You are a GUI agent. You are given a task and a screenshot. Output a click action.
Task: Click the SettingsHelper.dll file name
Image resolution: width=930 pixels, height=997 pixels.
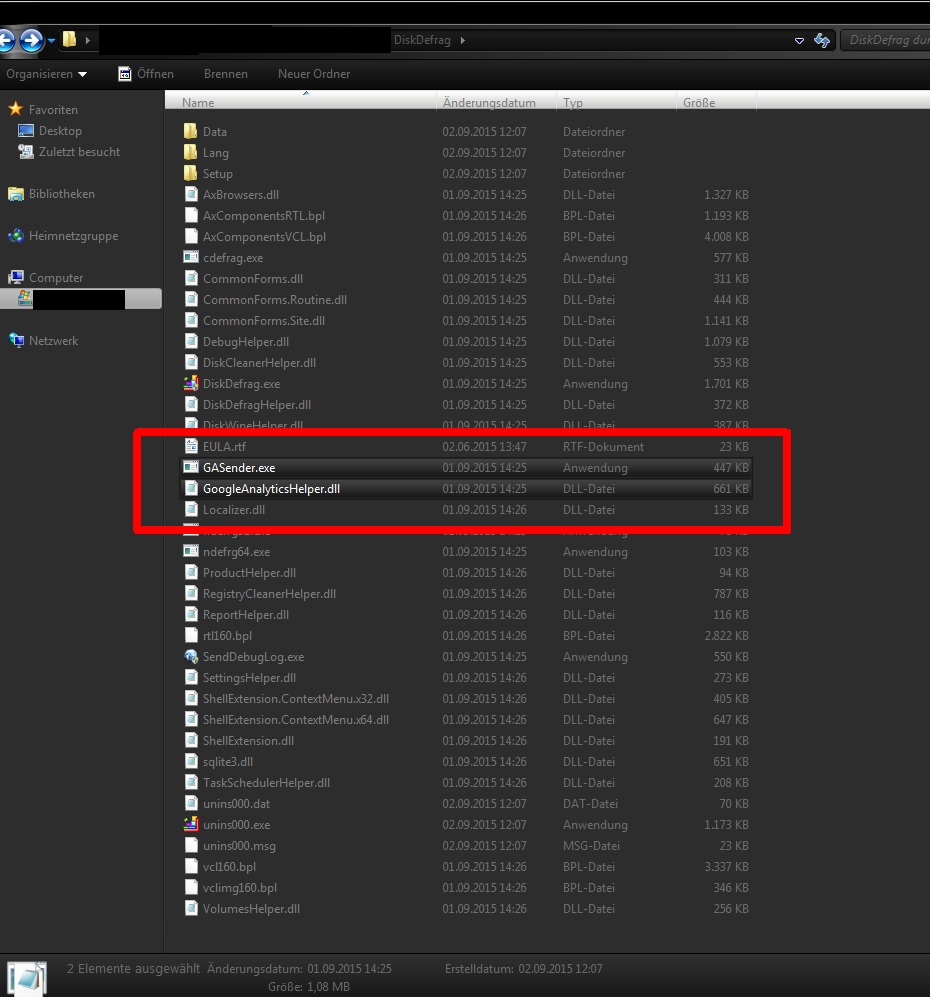(249, 677)
